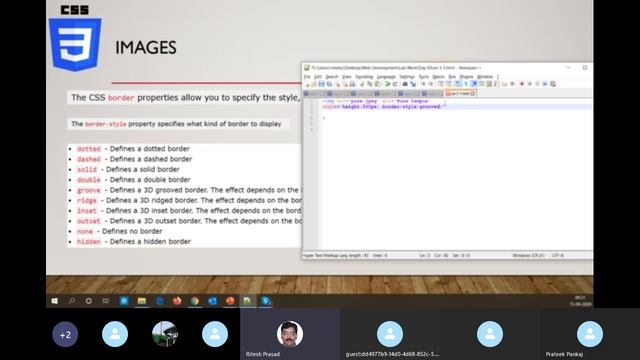Open Find with the binoculars icon
This screenshot has height=360, width=640.
(405, 84)
